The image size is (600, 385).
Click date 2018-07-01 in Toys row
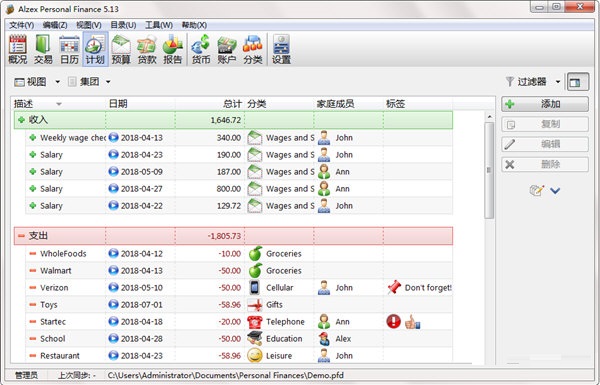click(142, 305)
